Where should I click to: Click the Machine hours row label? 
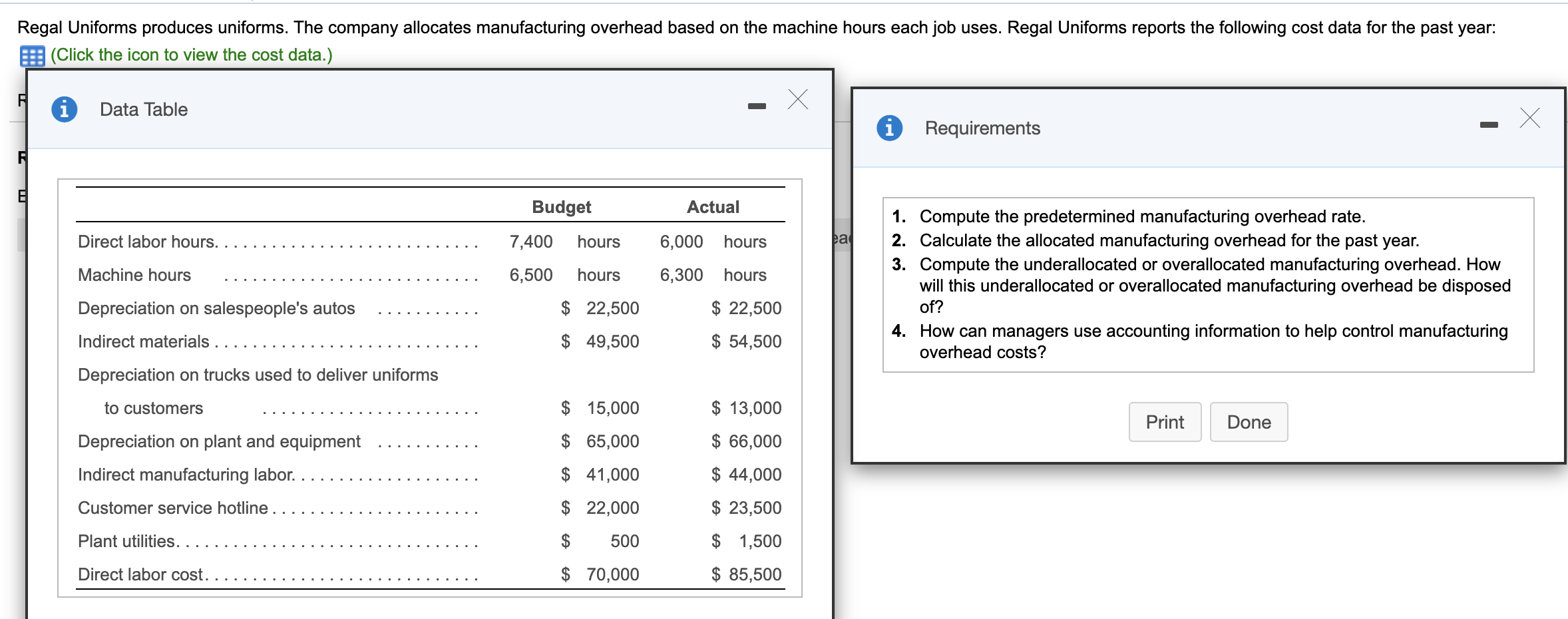(134, 275)
